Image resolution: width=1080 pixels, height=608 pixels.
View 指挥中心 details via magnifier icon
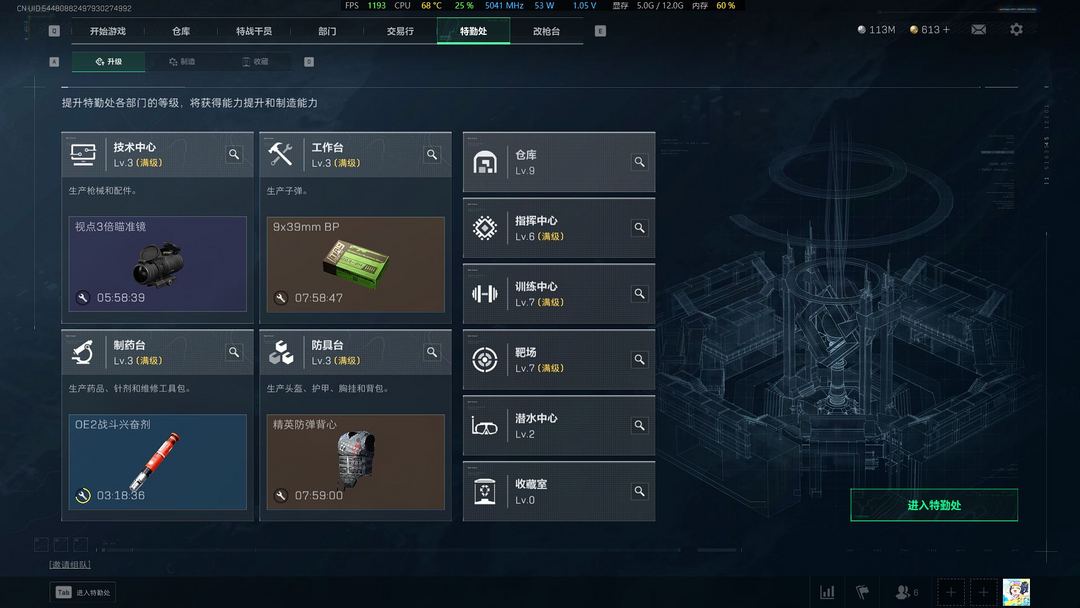pyautogui.click(x=639, y=228)
